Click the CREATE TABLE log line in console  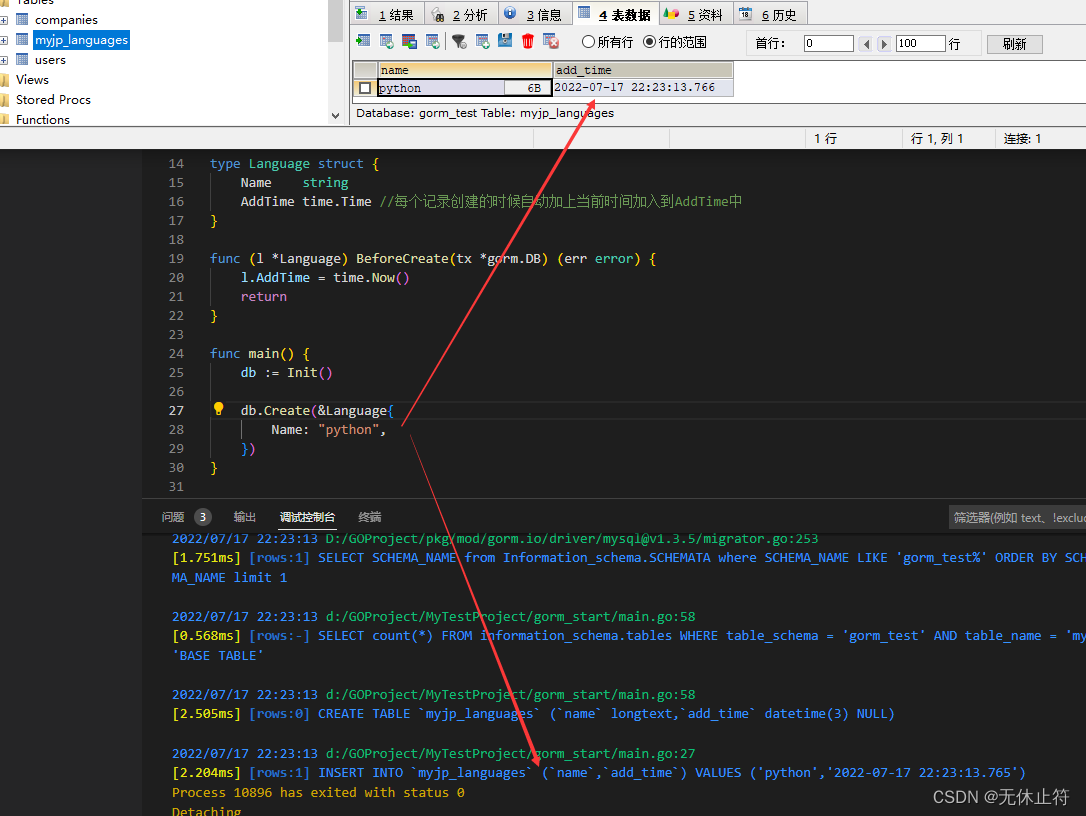point(533,714)
